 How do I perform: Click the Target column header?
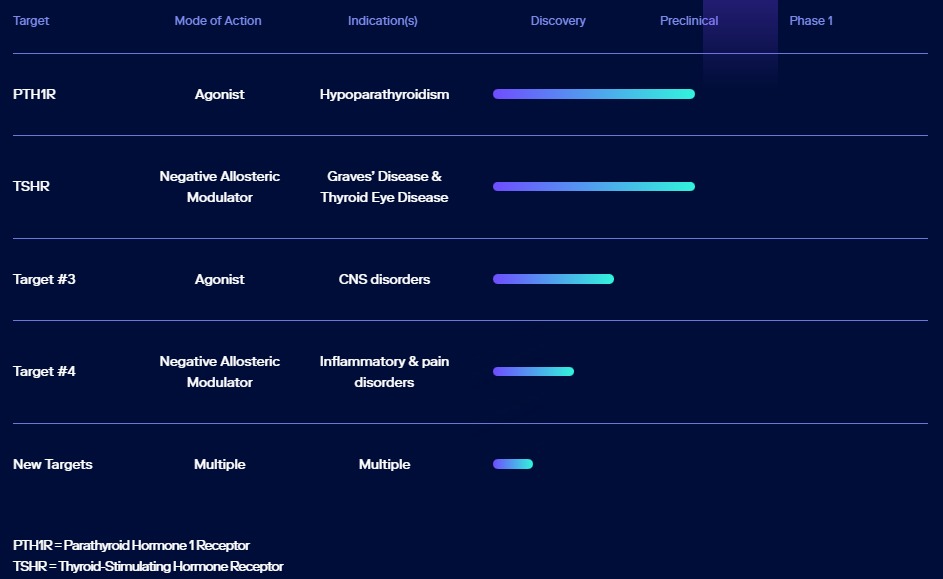[31, 20]
